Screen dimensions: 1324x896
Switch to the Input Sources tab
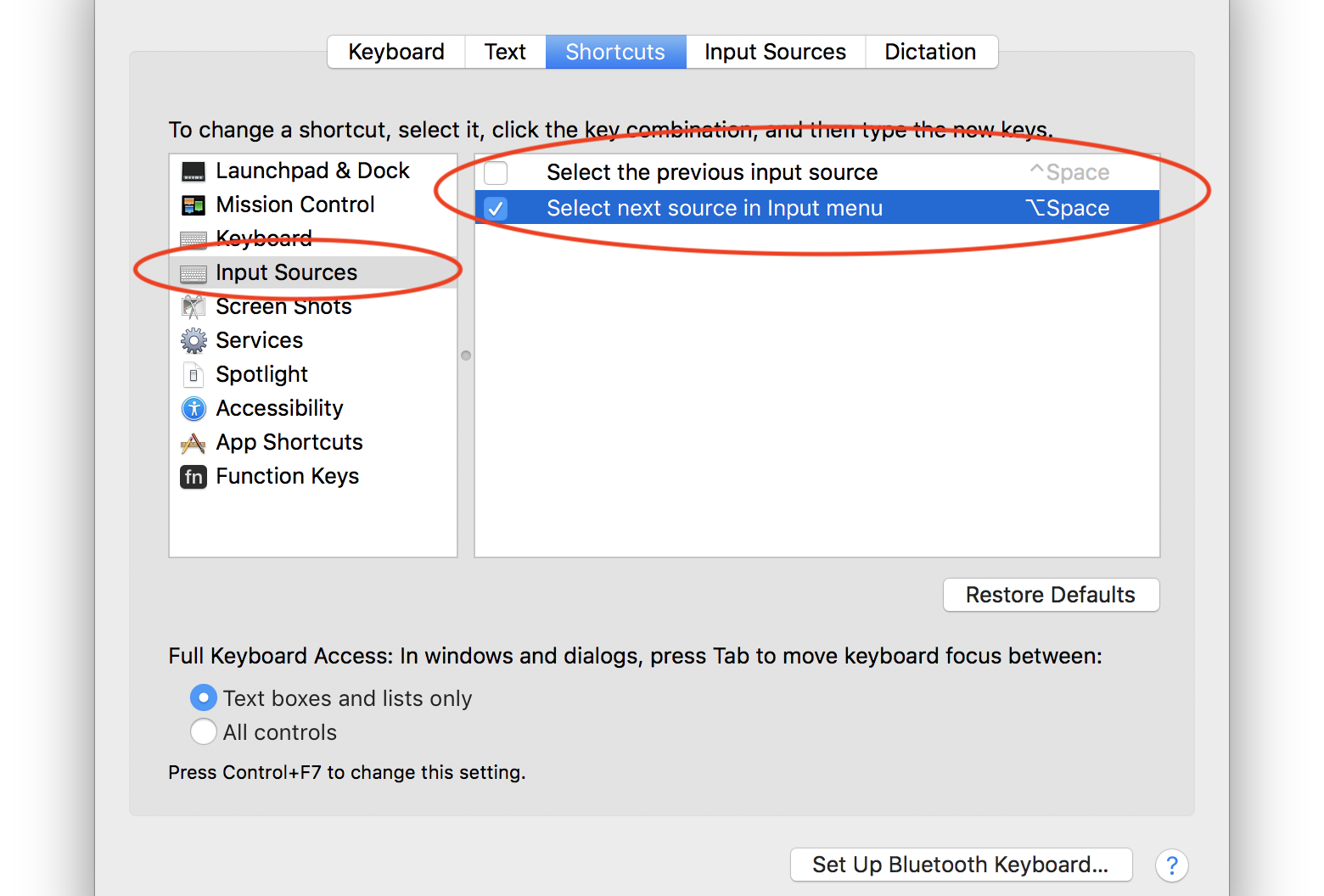[775, 52]
